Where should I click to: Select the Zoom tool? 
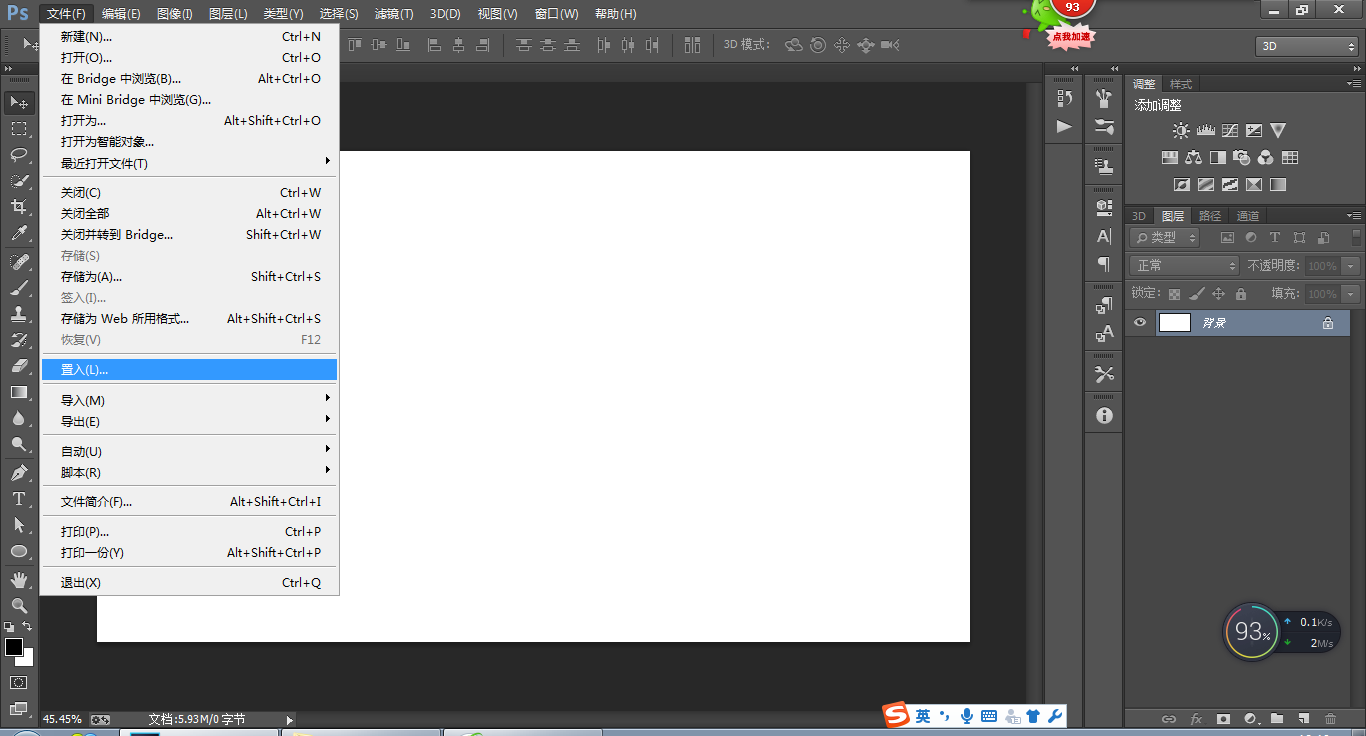19,606
